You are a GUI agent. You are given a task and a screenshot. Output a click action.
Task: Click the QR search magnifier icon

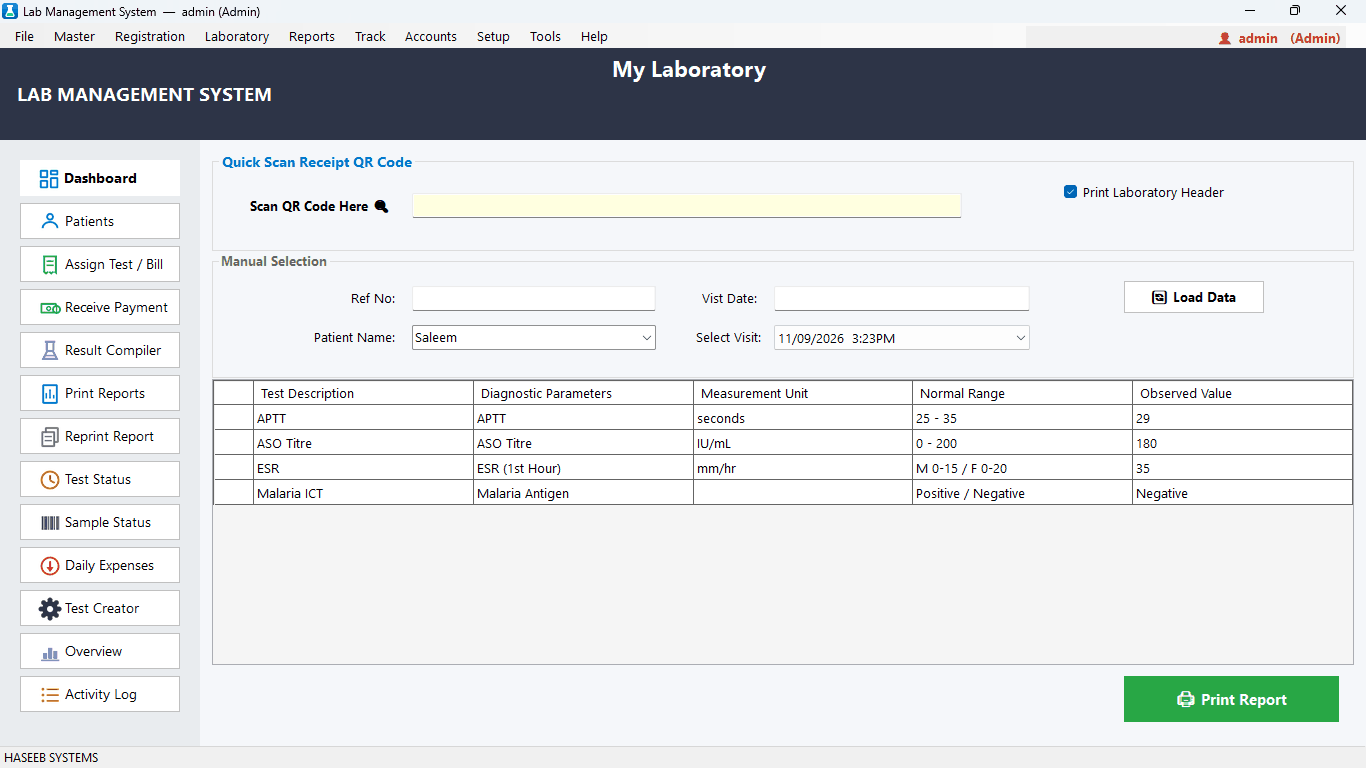tap(381, 207)
